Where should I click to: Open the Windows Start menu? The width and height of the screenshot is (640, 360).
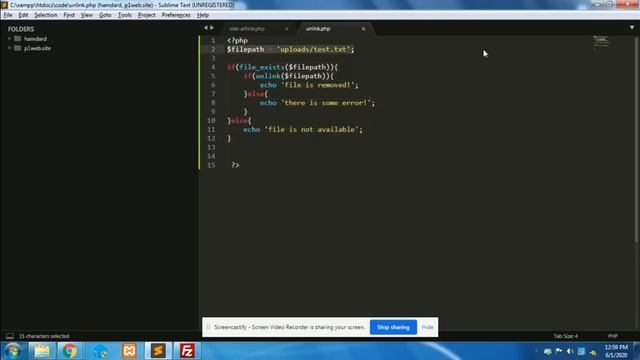[13, 351]
